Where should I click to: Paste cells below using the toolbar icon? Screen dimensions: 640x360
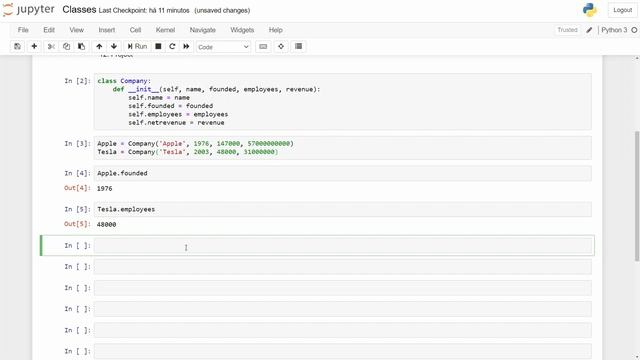point(81,47)
